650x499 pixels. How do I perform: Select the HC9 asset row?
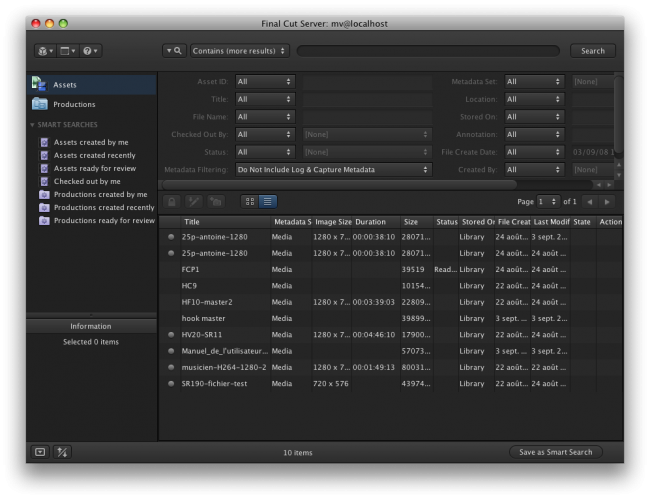[x=390, y=286]
